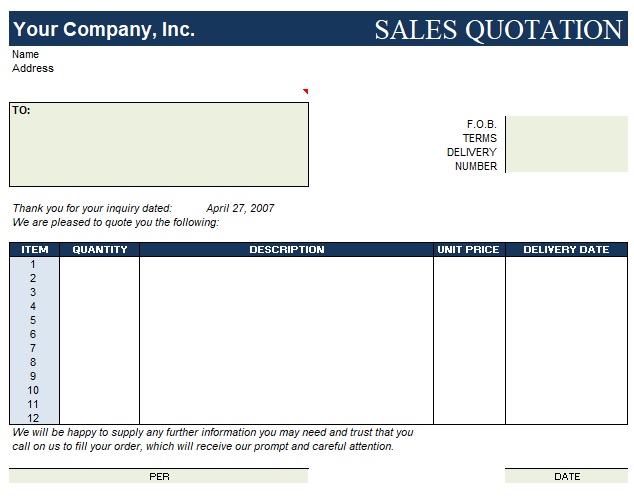The height and width of the screenshot is (500, 634).
Task: Select the Address line under Name
Action: [33, 69]
